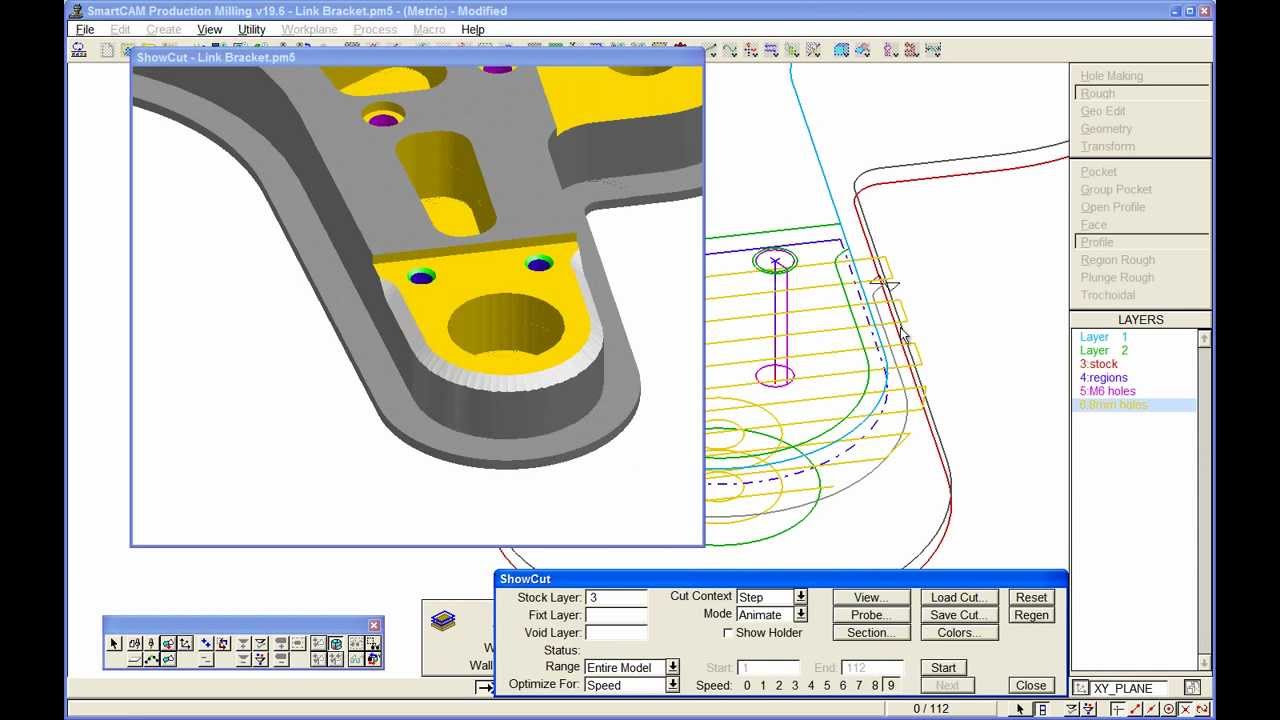Set animation speed to 5
Image resolution: width=1280 pixels, height=720 pixels.
coord(827,685)
